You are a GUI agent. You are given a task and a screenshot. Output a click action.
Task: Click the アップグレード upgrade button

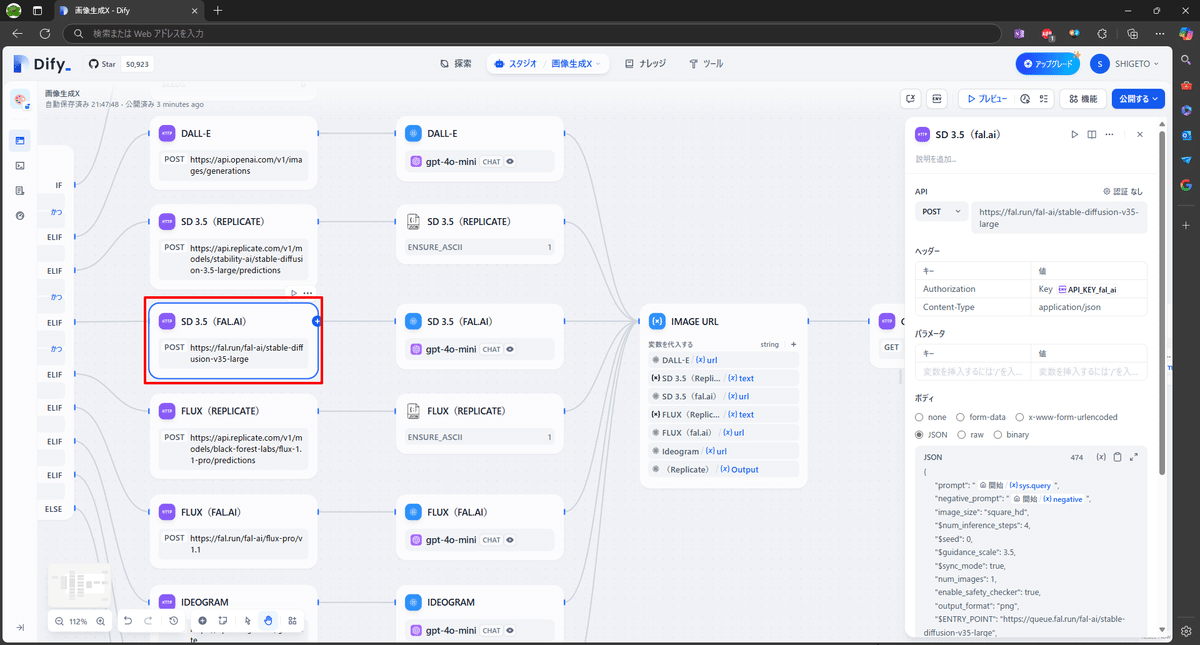point(1047,64)
